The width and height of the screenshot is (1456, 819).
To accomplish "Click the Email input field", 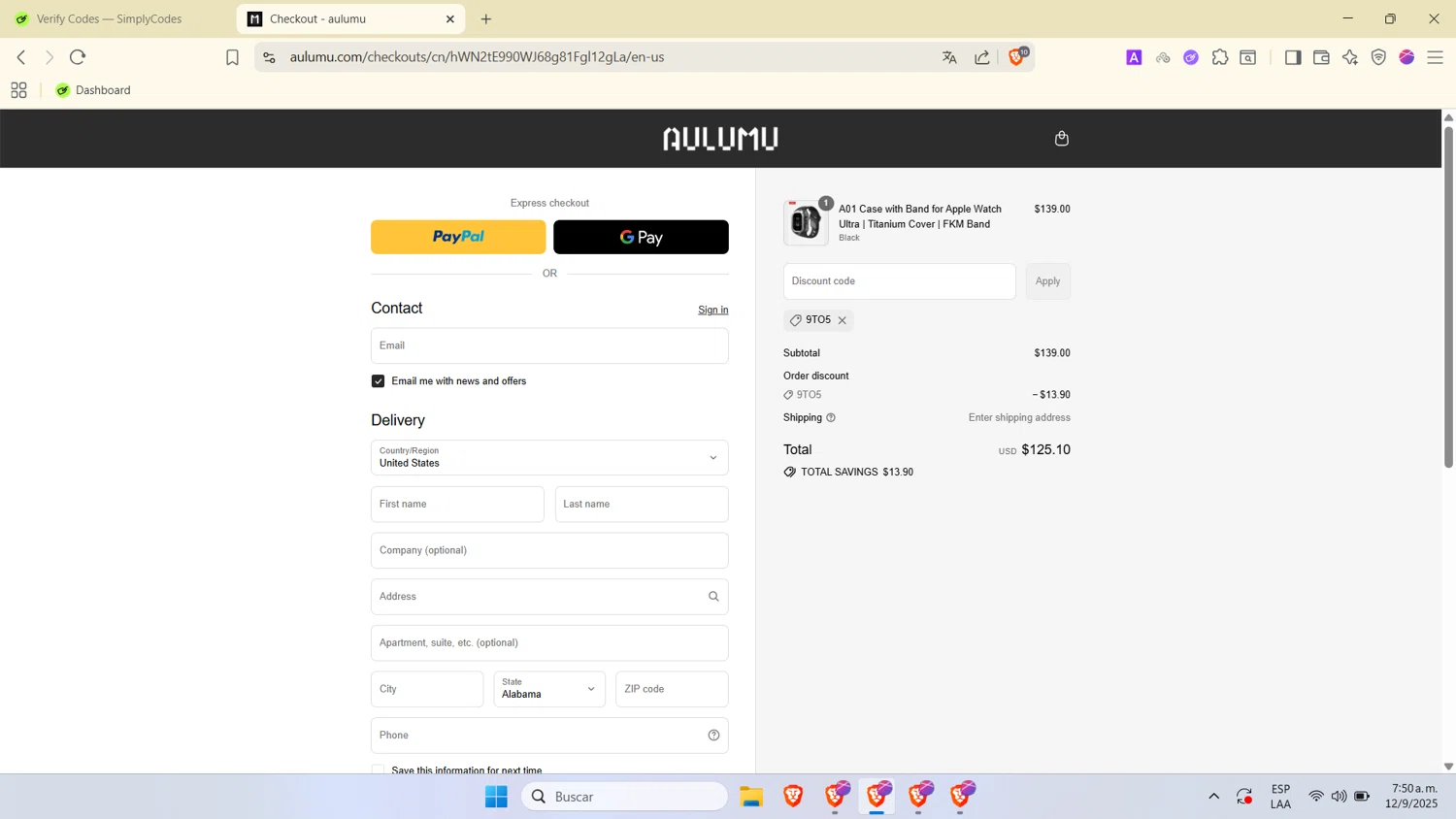I will [x=549, y=346].
